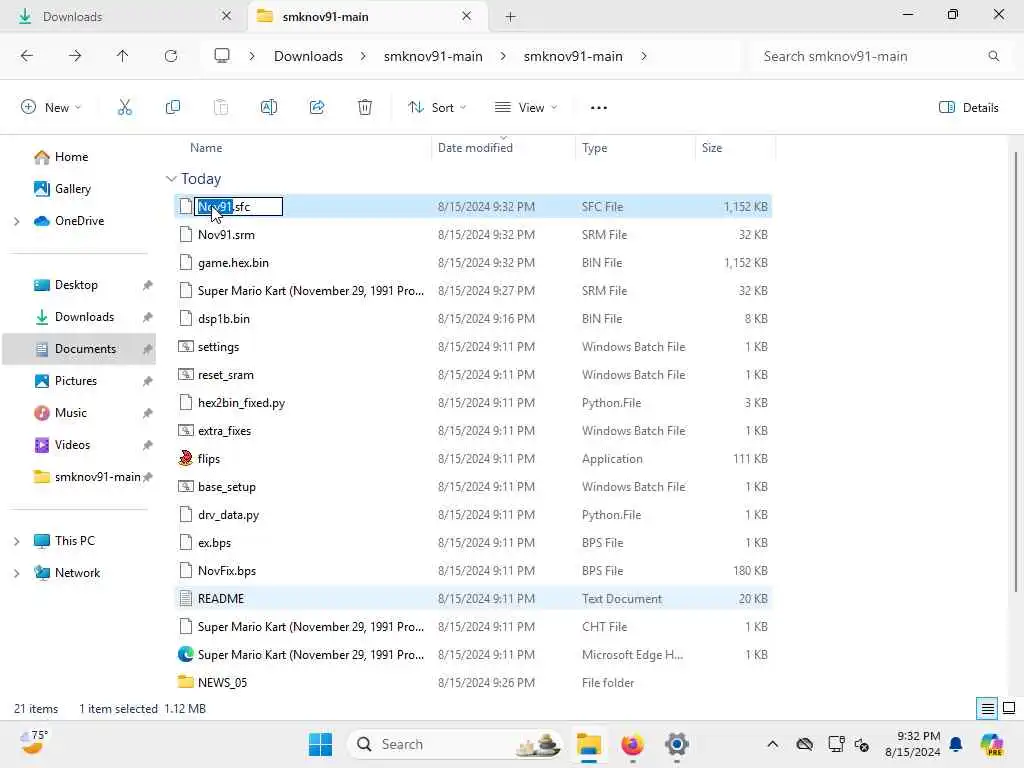
Task: Open File Explorer from taskbar
Action: tap(589, 744)
